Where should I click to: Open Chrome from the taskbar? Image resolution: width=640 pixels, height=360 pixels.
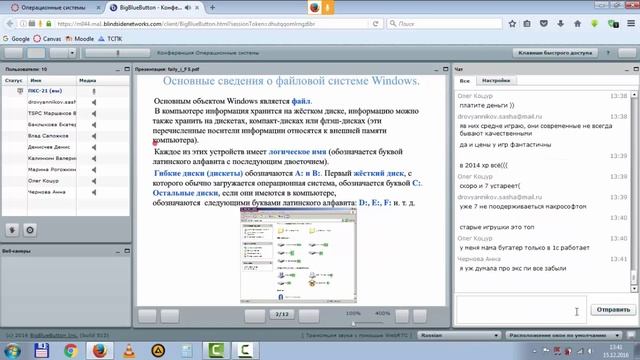(71, 351)
